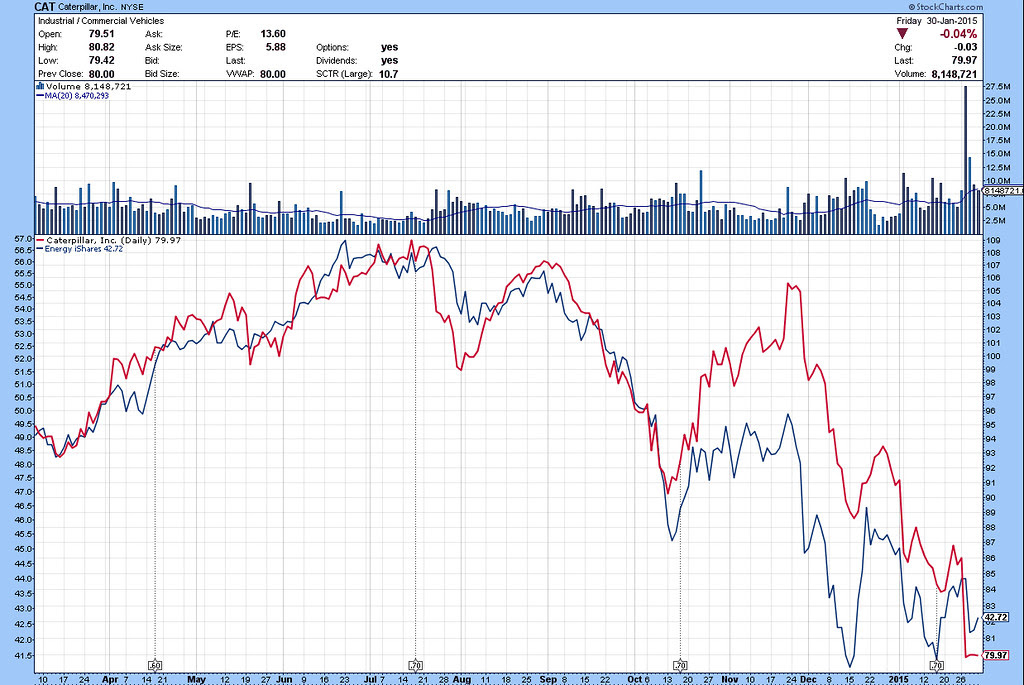Click the .70 dividend marker in January 2015
Image resolution: width=1024 pixels, height=685 pixels.
pos(936,666)
